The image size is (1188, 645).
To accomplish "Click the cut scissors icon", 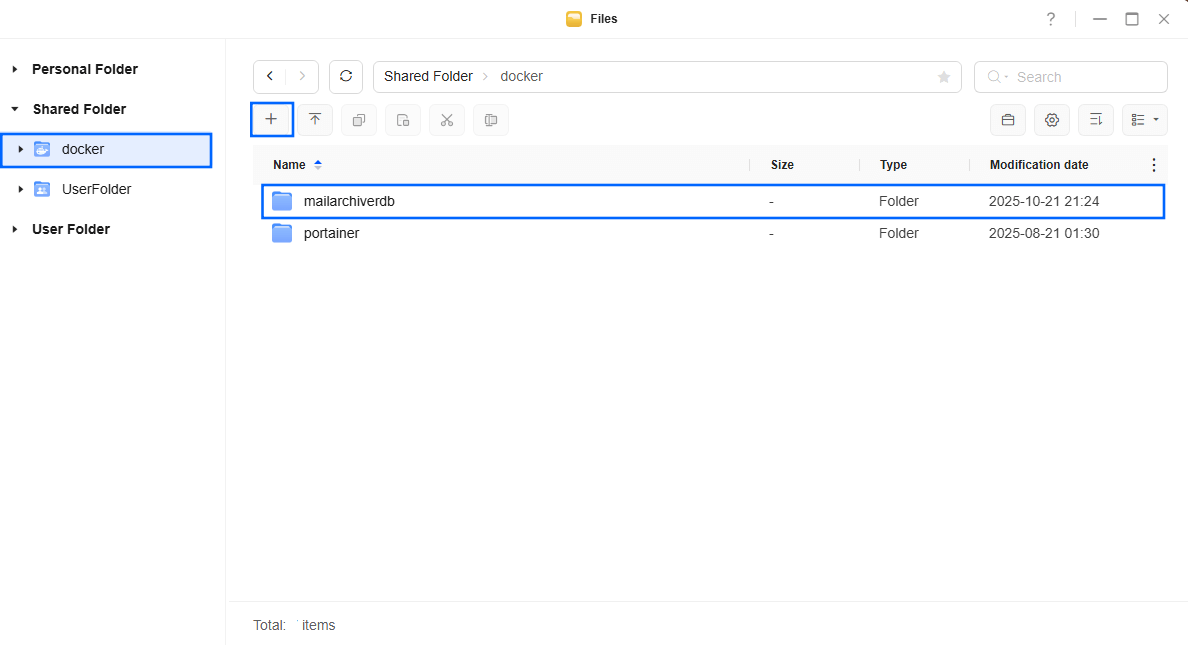I will [x=447, y=120].
